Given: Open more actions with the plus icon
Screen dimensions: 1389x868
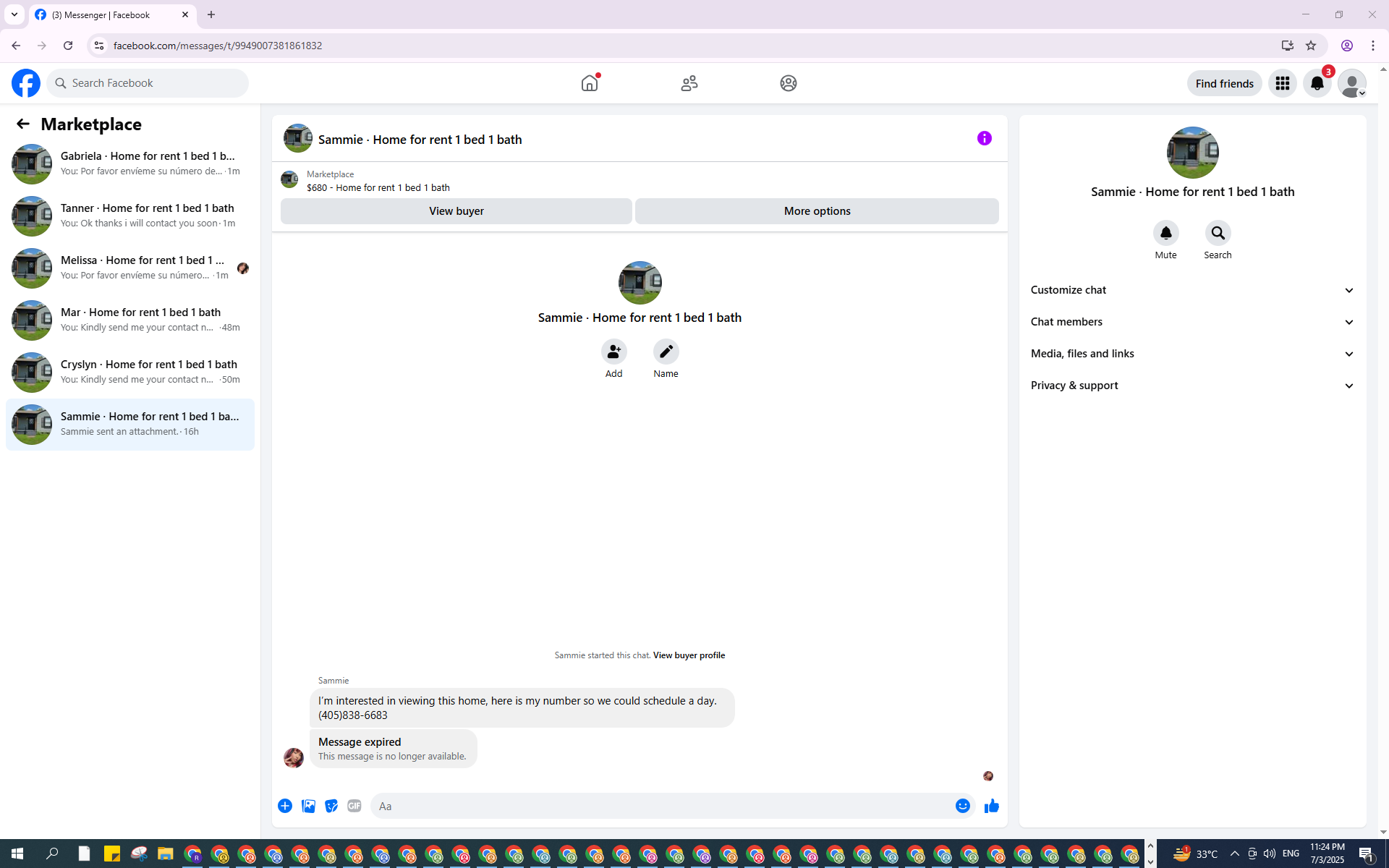Looking at the screenshot, I should [x=285, y=806].
